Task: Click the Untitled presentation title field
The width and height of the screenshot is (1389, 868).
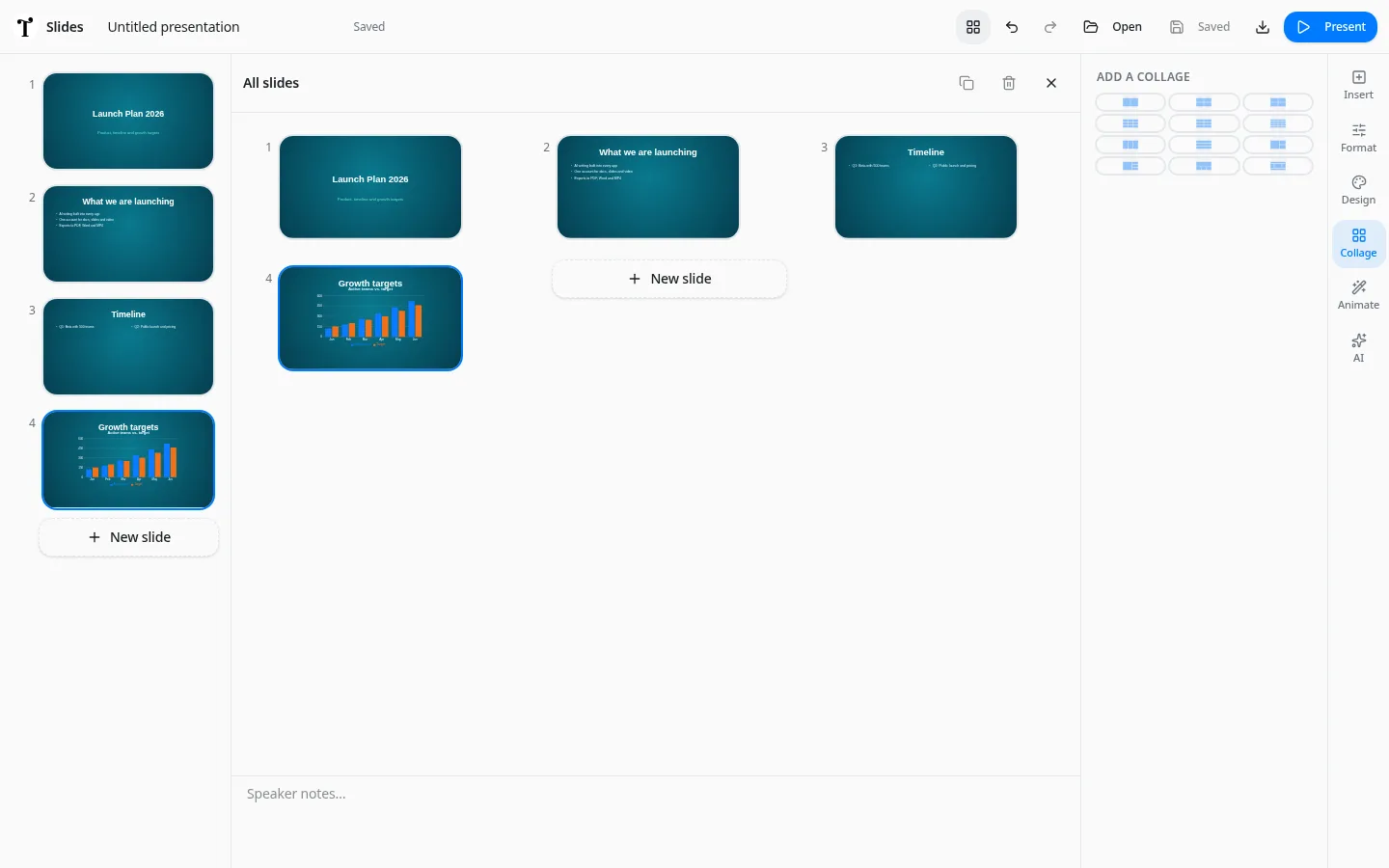Action: tap(174, 27)
